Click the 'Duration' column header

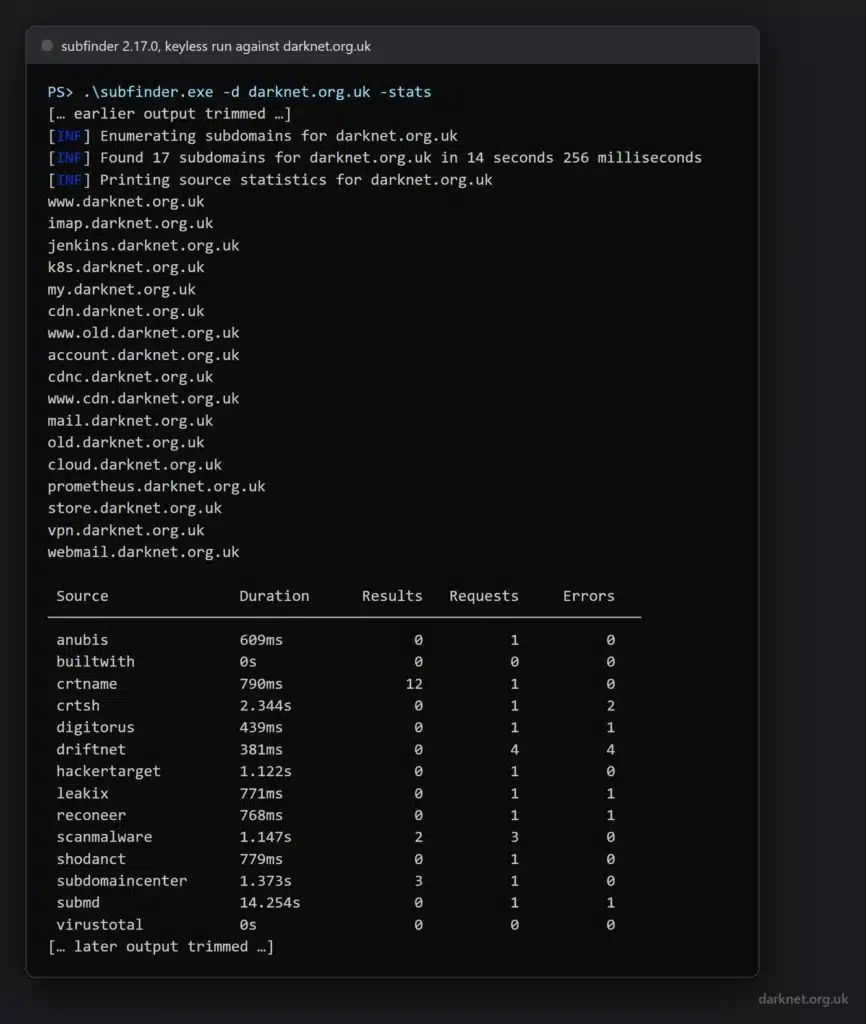click(274, 596)
